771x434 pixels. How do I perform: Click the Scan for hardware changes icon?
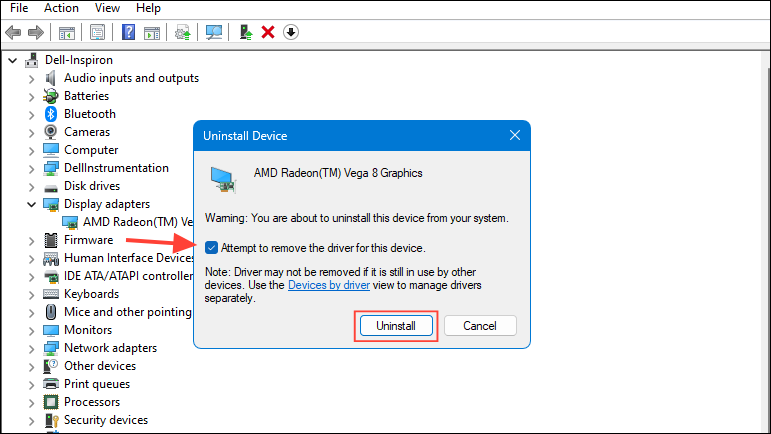pos(214,32)
